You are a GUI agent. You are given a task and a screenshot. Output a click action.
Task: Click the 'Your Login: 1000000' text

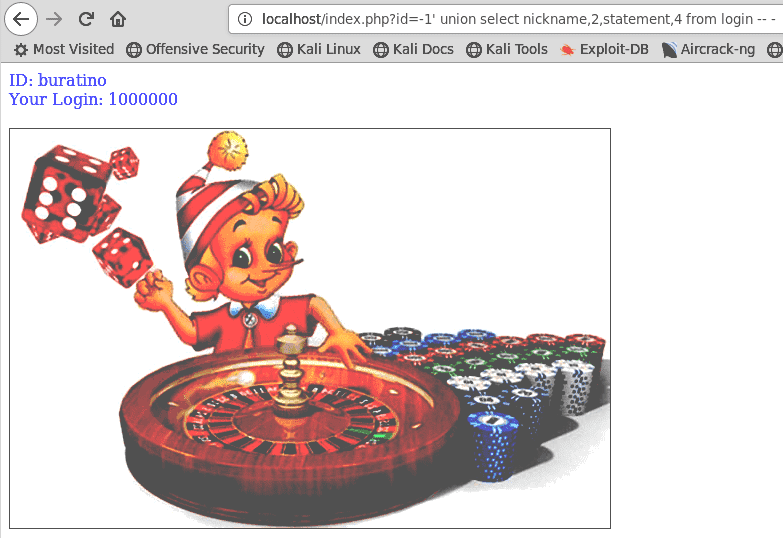pos(93,99)
